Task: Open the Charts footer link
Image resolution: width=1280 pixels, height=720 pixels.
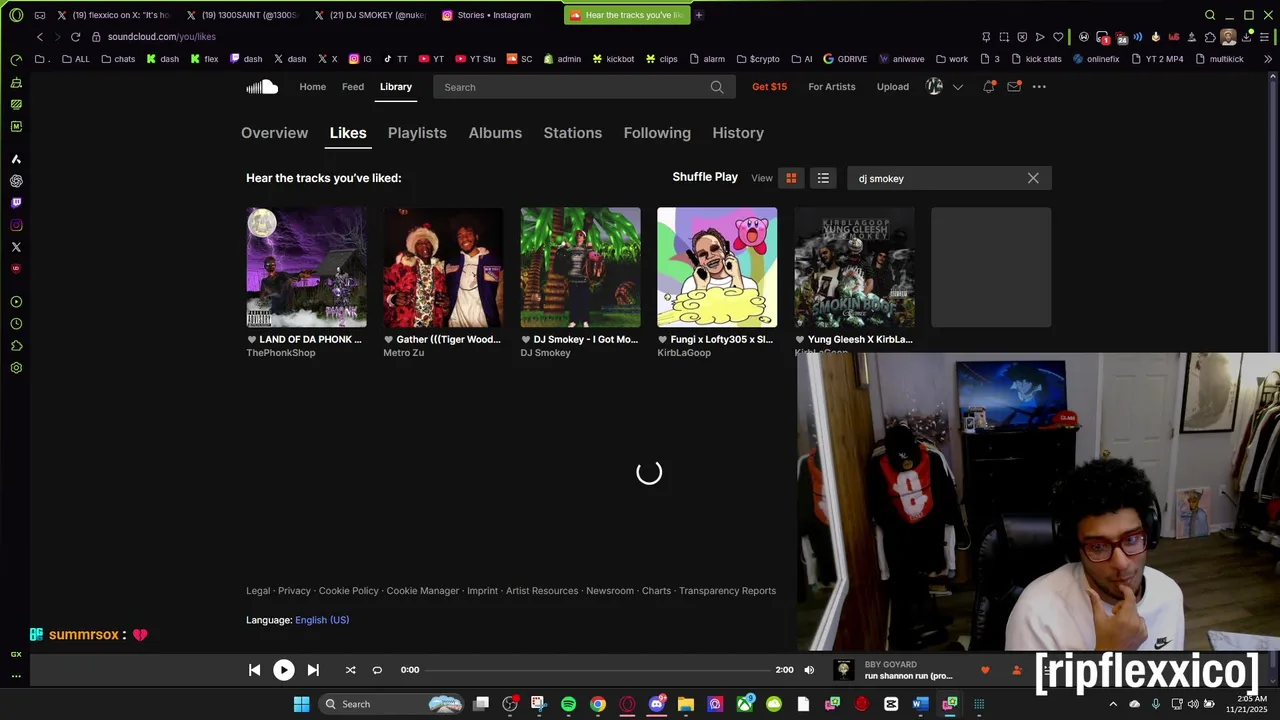Action: pos(656,591)
